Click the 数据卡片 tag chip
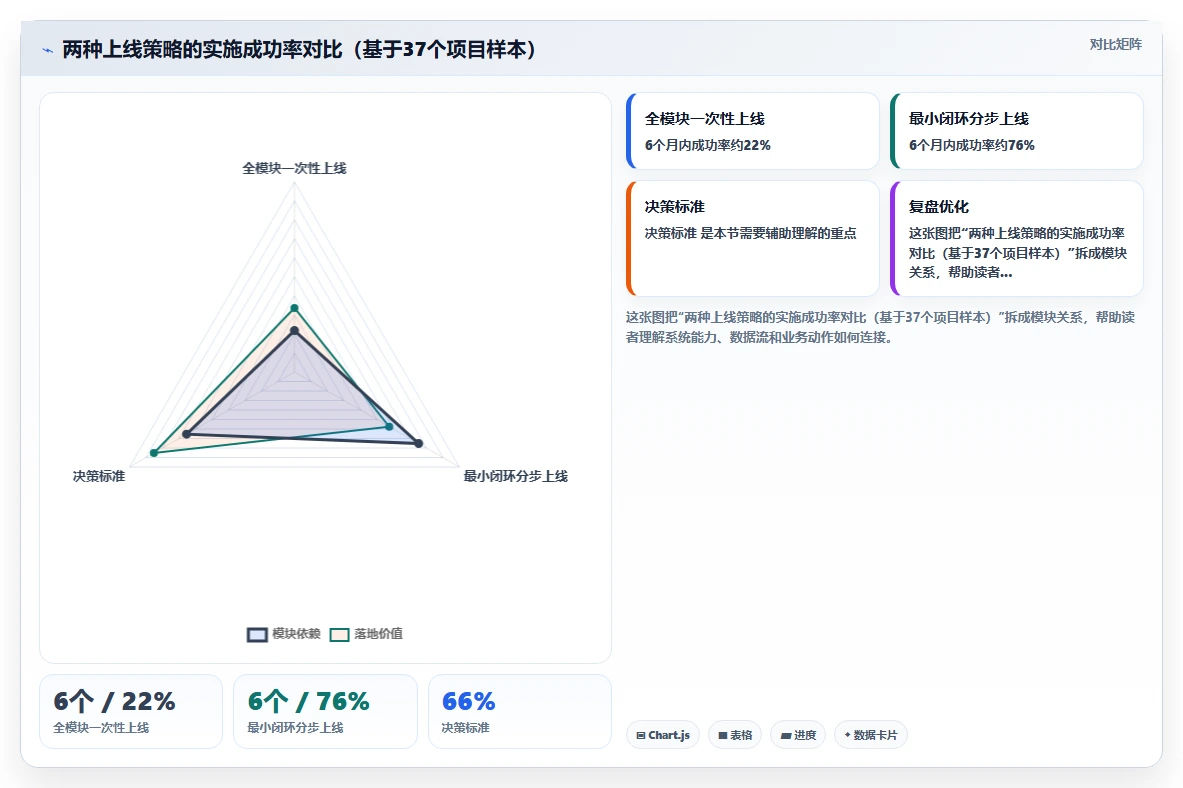This screenshot has width=1183, height=788. (x=871, y=735)
